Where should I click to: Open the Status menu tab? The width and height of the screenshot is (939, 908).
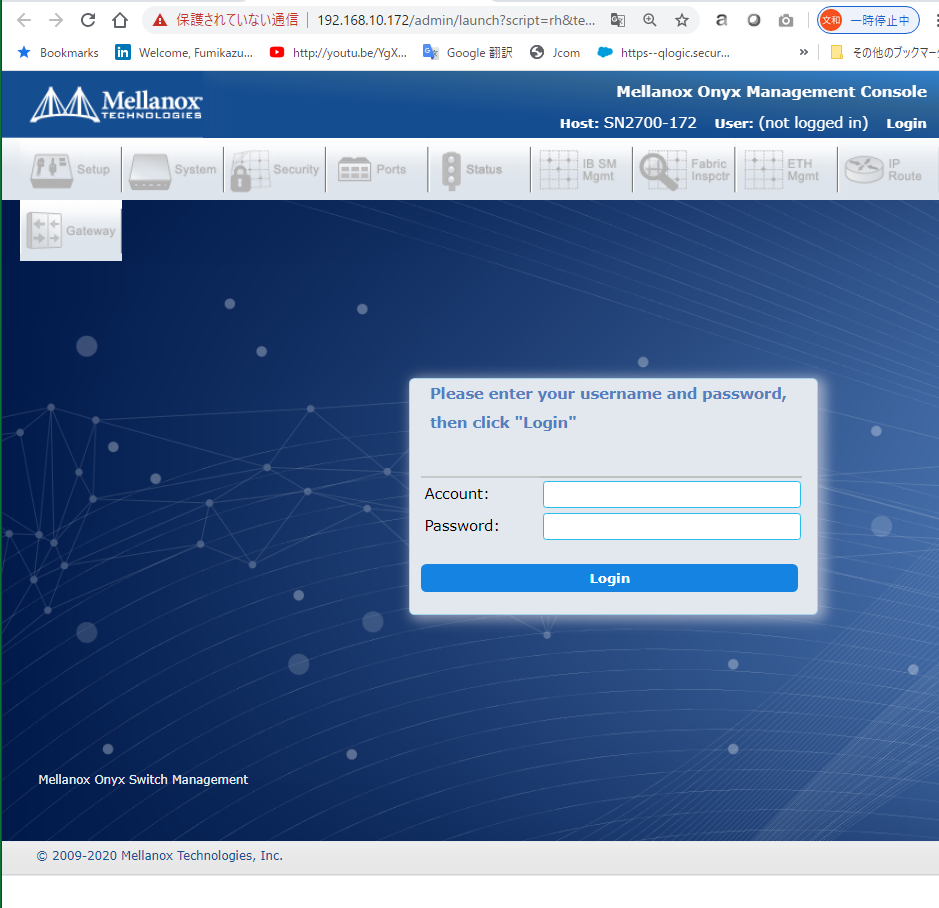coord(480,170)
